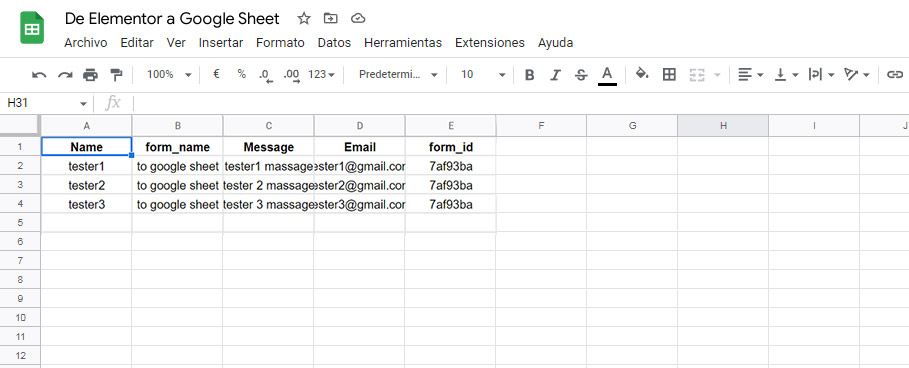Select the Email header cell
Image resolution: width=909 pixels, height=368 pixels.
click(x=359, y=147)
